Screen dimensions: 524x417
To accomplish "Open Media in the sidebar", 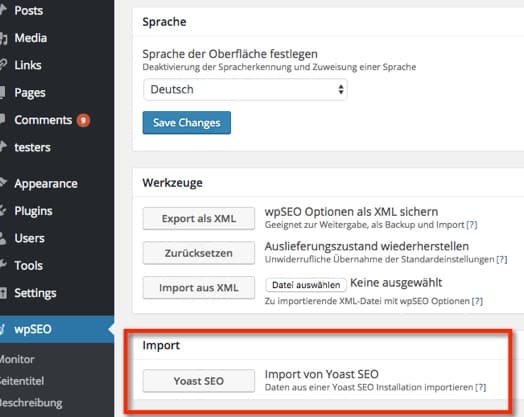I will pyautogui.click(x=30, y=38).
